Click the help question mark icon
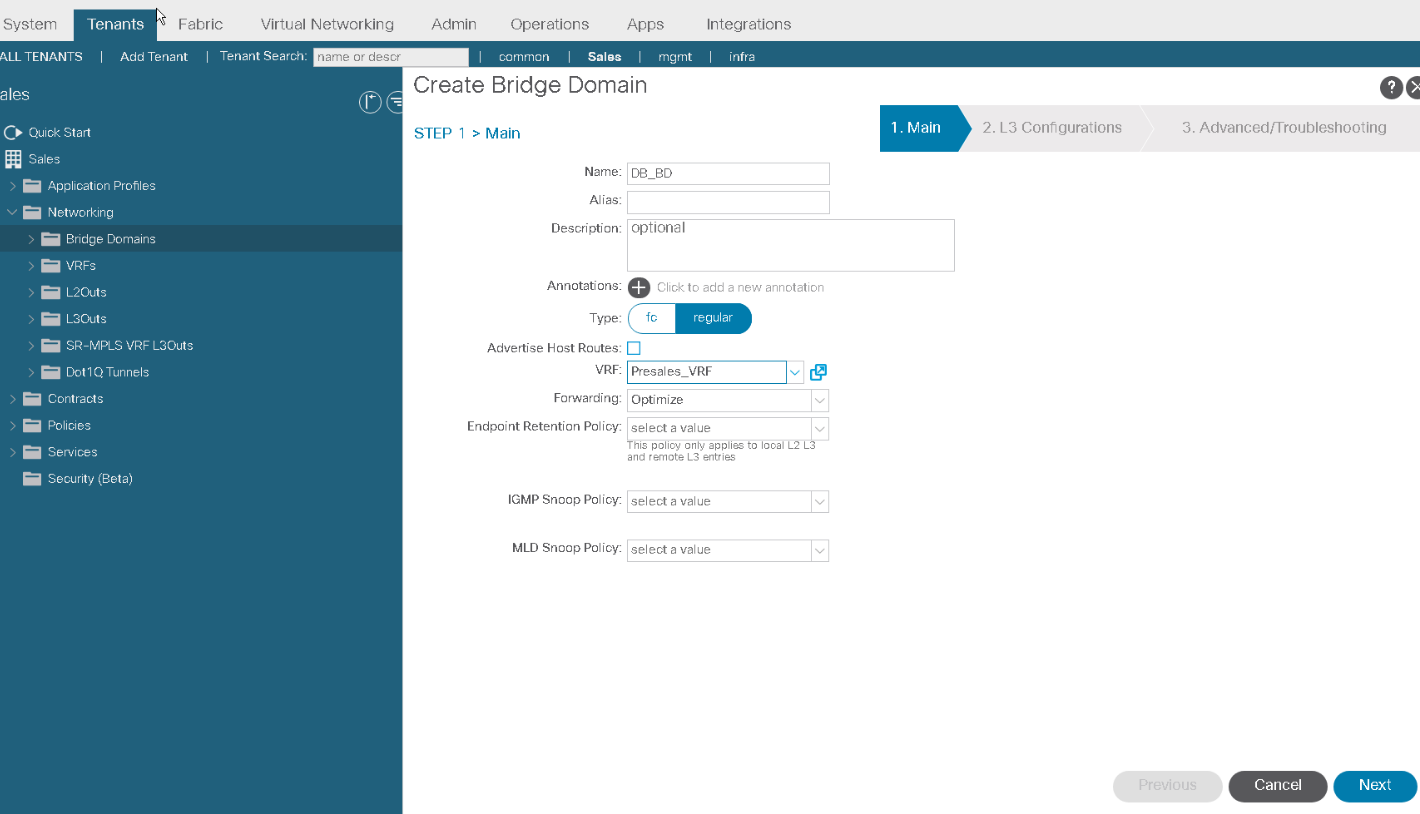The height and width of the screenshot is (814, 1420). [1391, 88]
